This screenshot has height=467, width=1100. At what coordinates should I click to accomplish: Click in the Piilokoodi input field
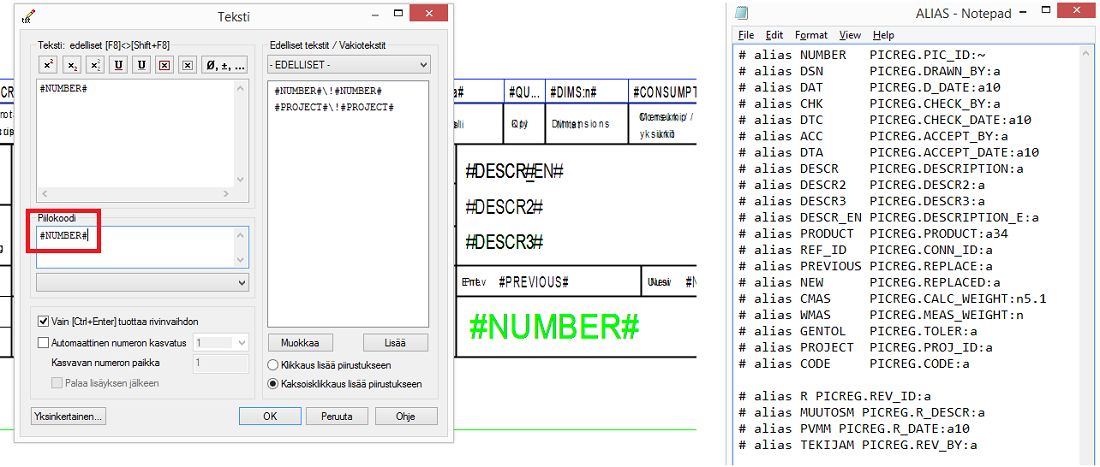[x=142, y=247]
